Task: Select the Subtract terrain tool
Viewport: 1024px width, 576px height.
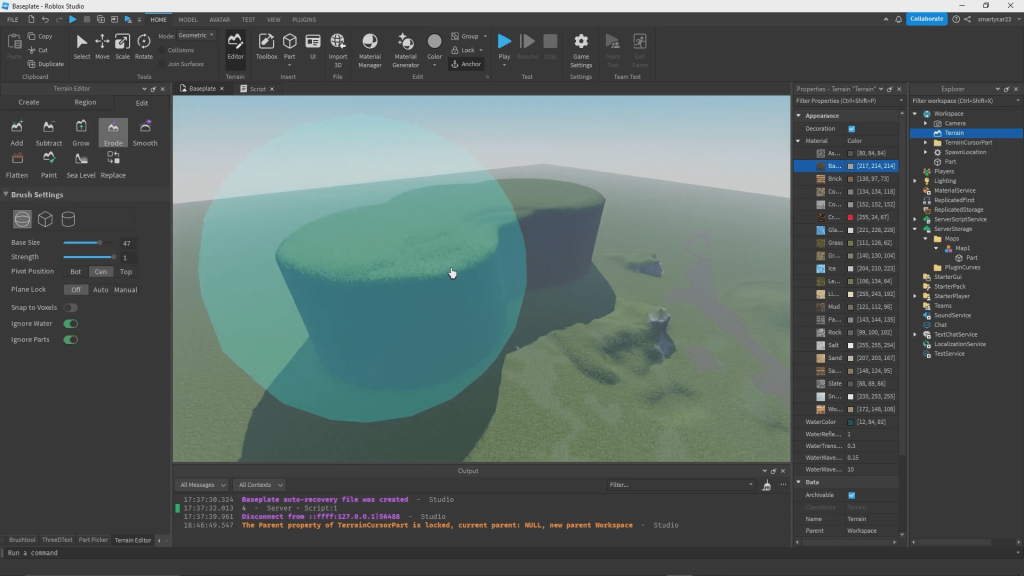Action: click(x=48, y=133)
